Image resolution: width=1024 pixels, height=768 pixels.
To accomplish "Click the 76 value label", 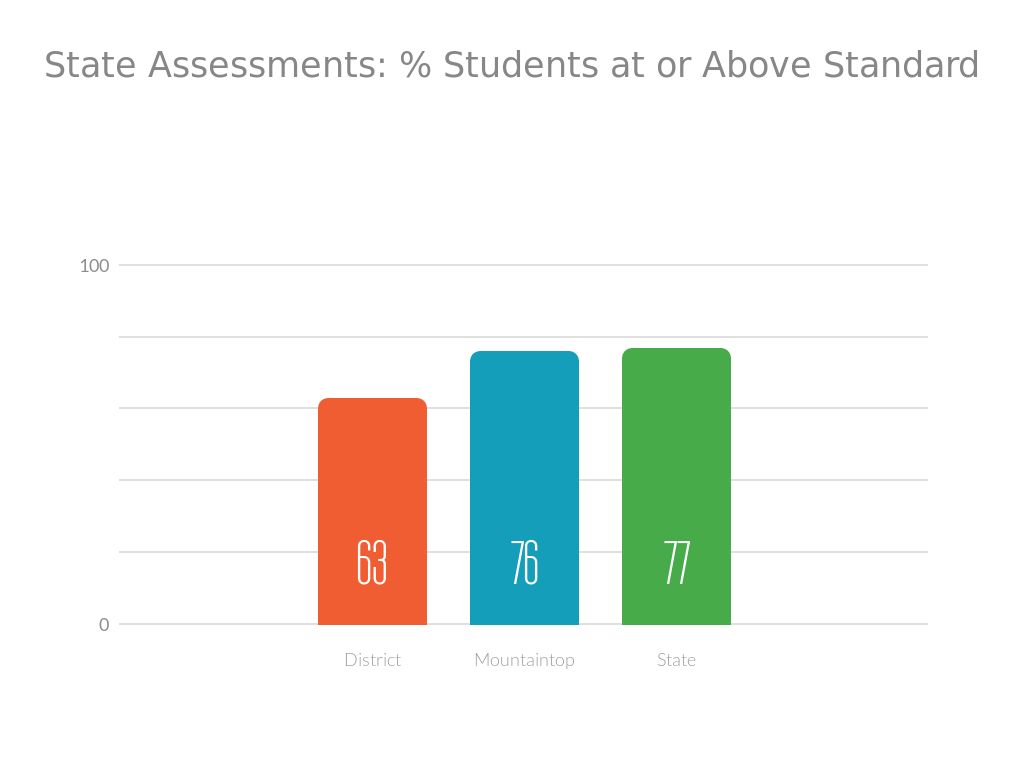I will (x=524, y=563).
